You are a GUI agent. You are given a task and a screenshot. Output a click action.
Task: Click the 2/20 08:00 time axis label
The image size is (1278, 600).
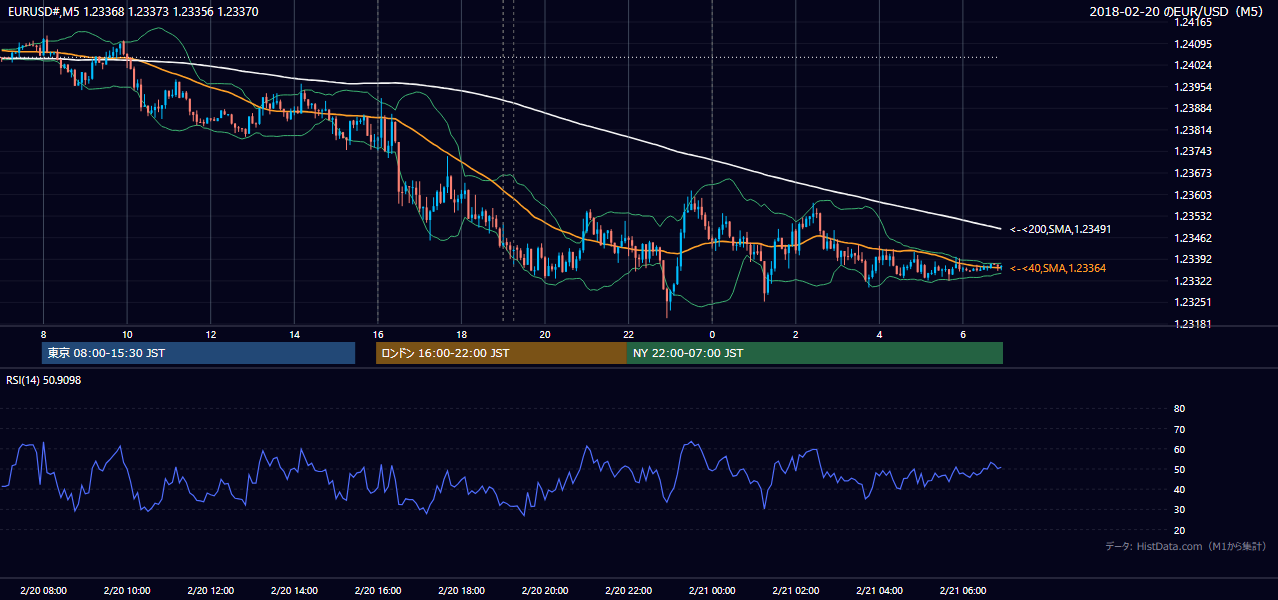(43, 590)
